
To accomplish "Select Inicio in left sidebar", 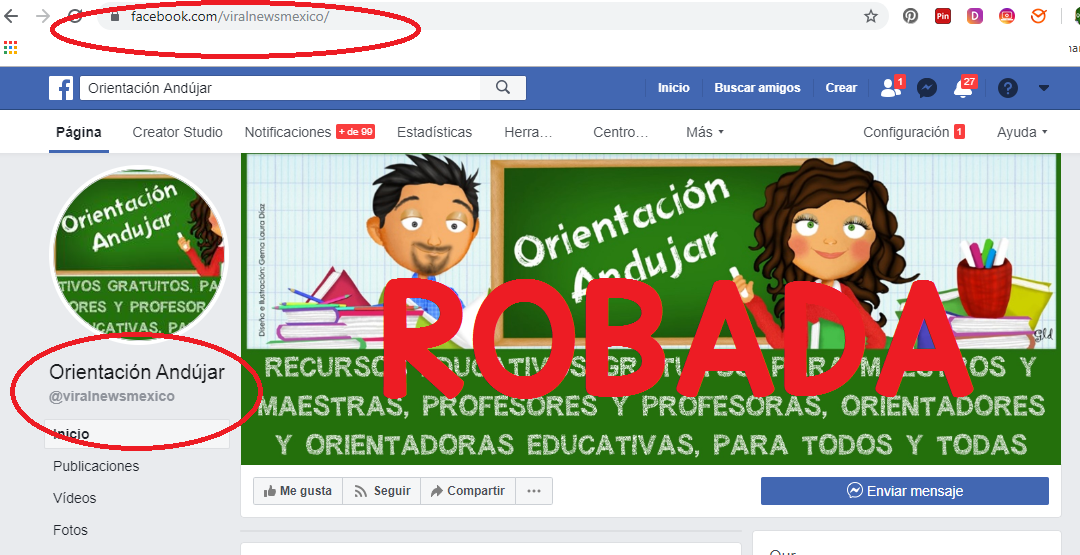I will pos(136,434).
